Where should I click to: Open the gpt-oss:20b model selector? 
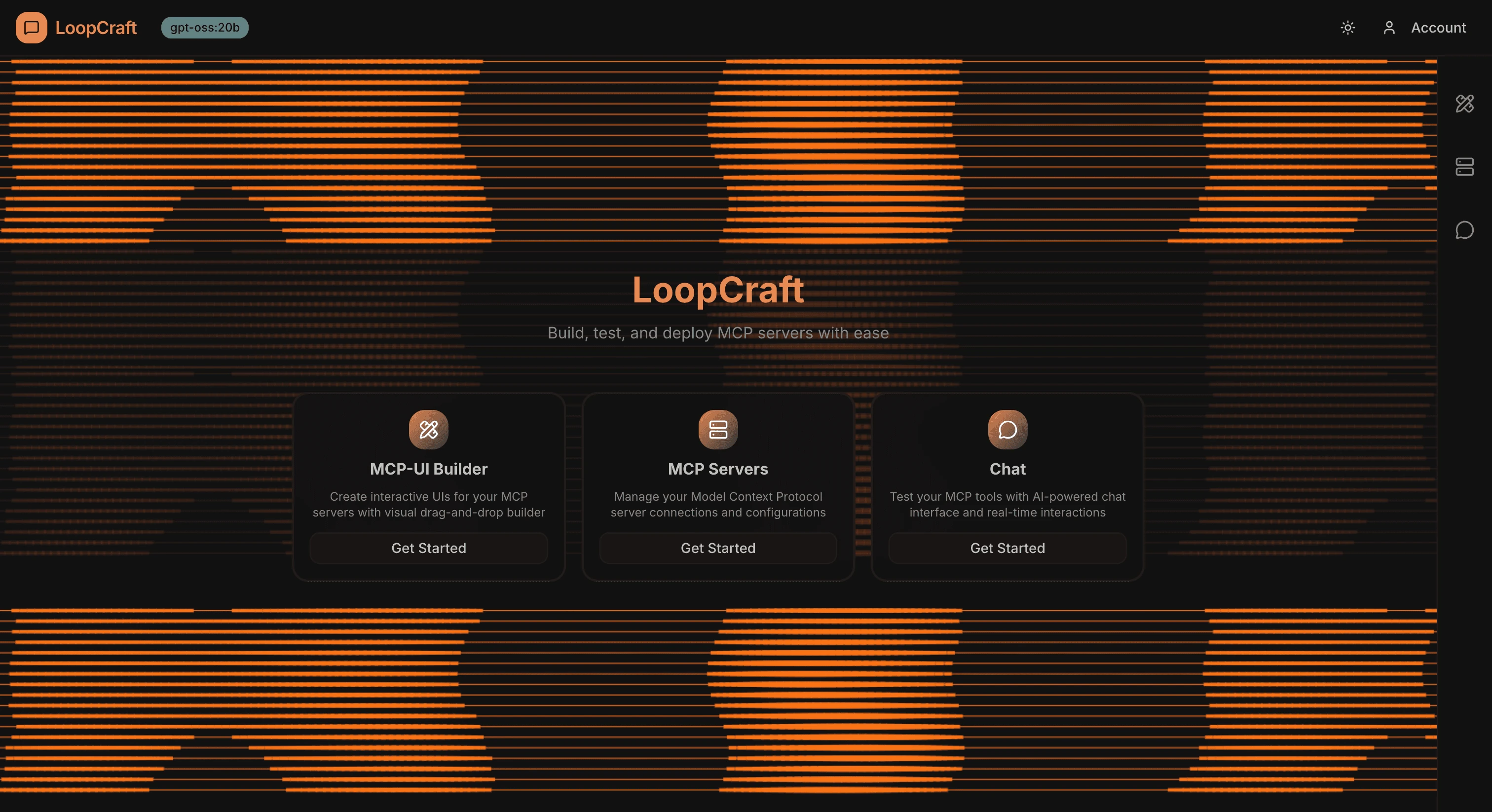[204, 27]
